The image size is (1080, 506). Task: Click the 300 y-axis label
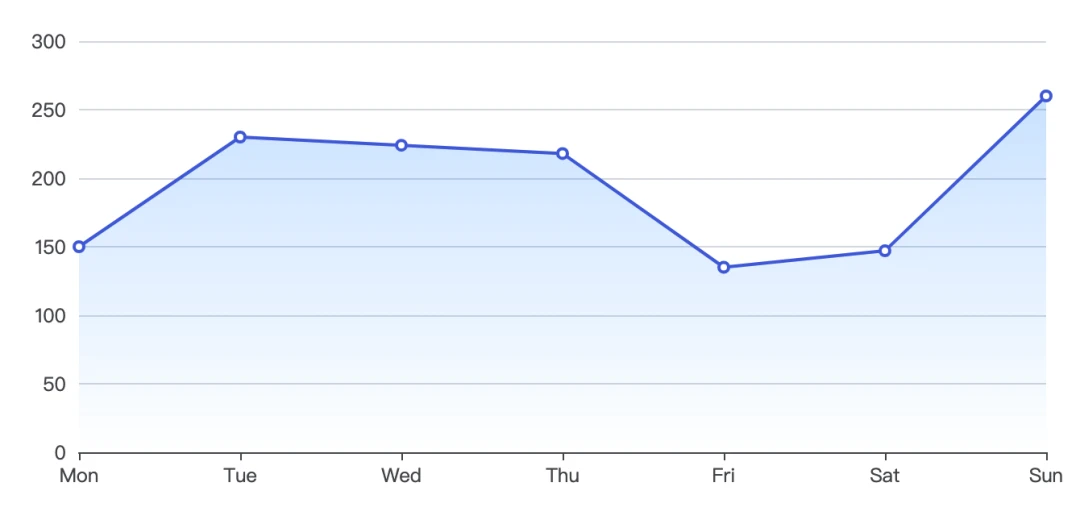49,42
